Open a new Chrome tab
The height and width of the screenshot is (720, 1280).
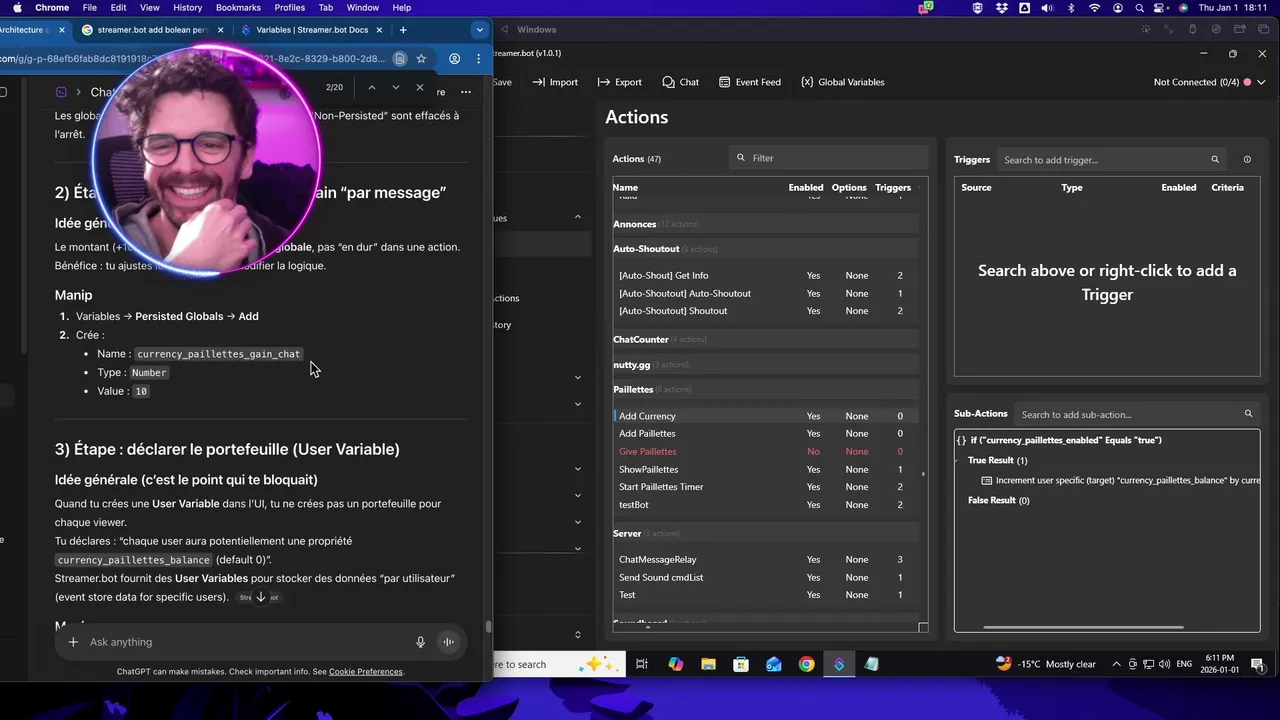(x=403, y=30)
